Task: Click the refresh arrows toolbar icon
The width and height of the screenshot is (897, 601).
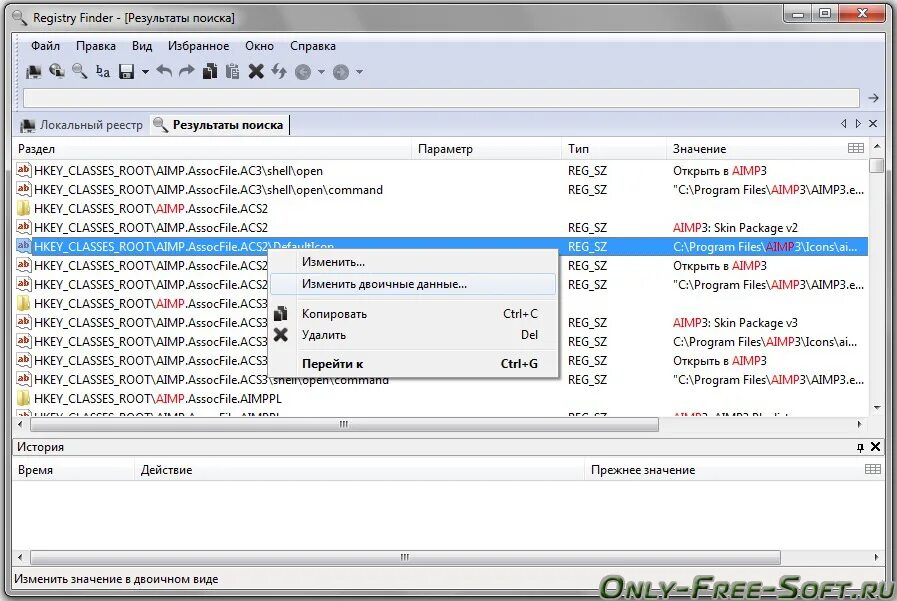Action: (279, 71)
